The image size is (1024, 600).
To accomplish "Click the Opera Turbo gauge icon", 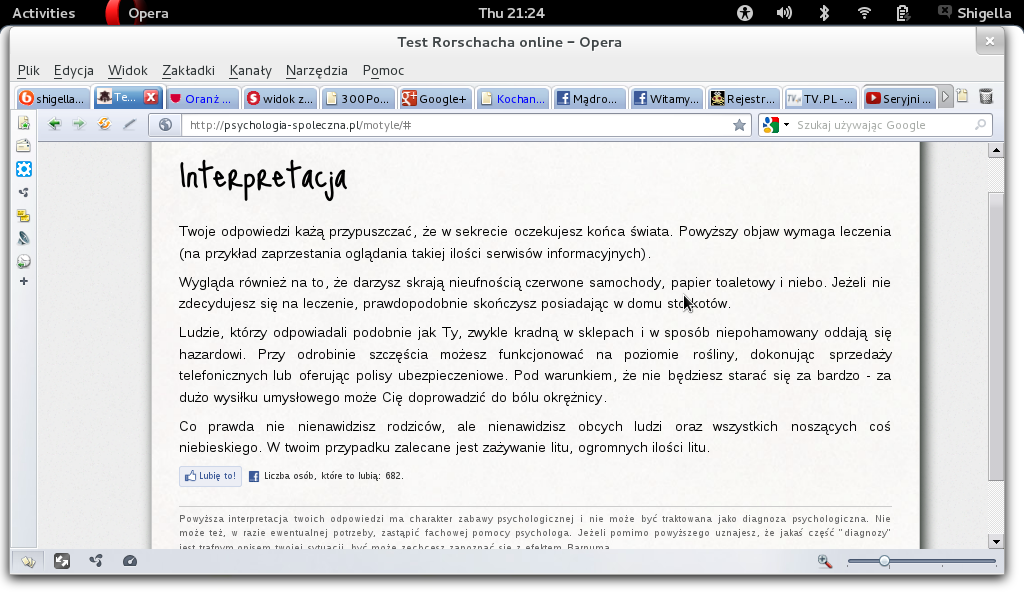I will 130,561.
